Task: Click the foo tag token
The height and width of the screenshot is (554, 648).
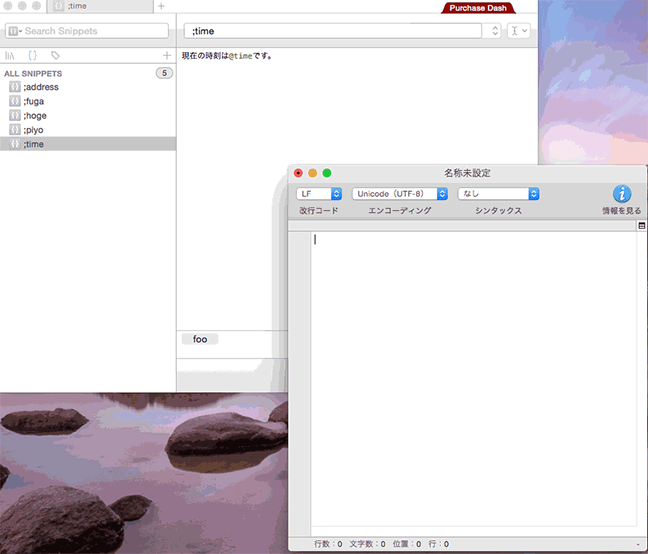Action: pos(200,339)
